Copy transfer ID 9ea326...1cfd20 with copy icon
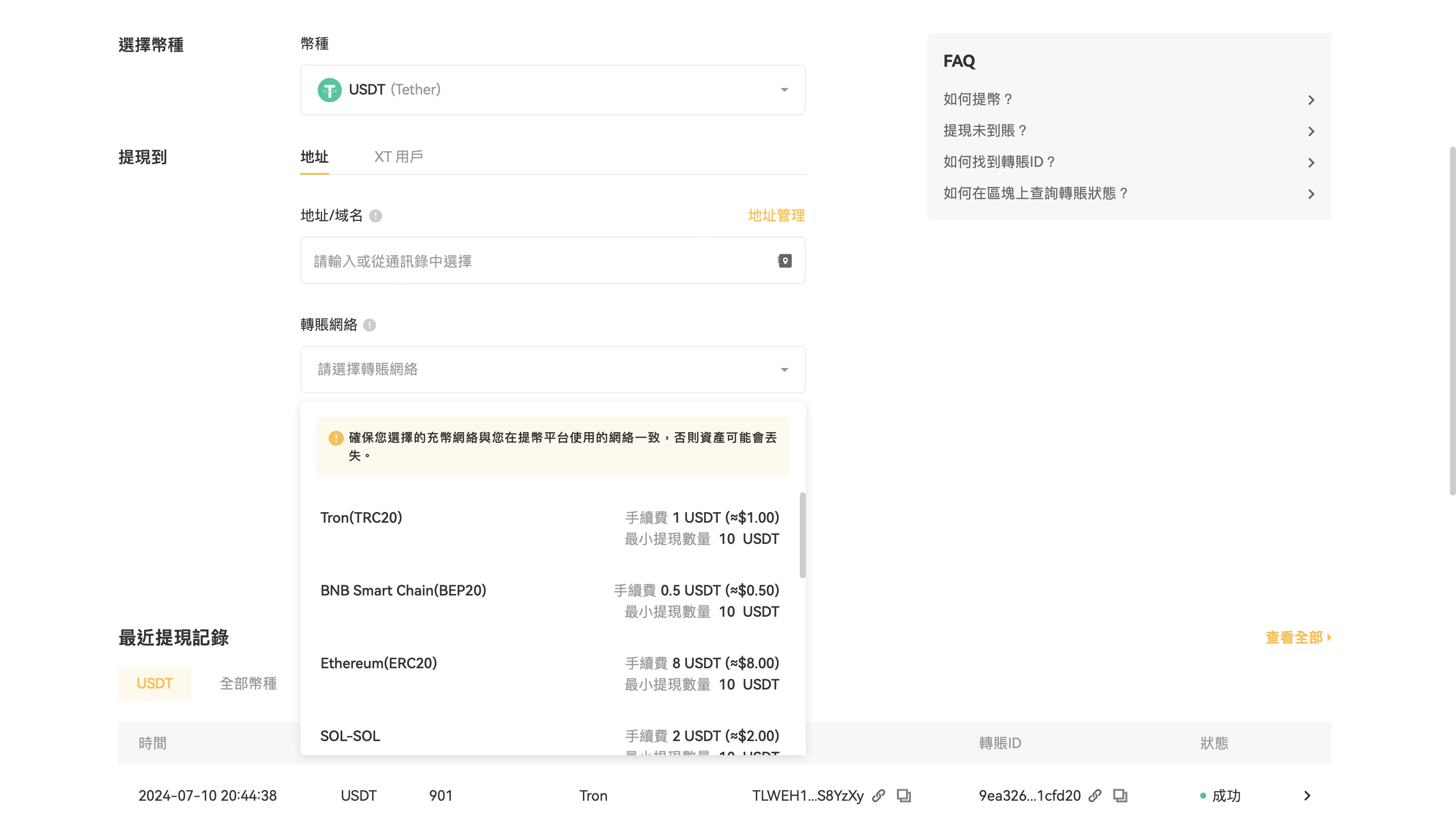The width and height of the screenshot is (1456, 827). pyautogui.click(x=1120, y=796)
